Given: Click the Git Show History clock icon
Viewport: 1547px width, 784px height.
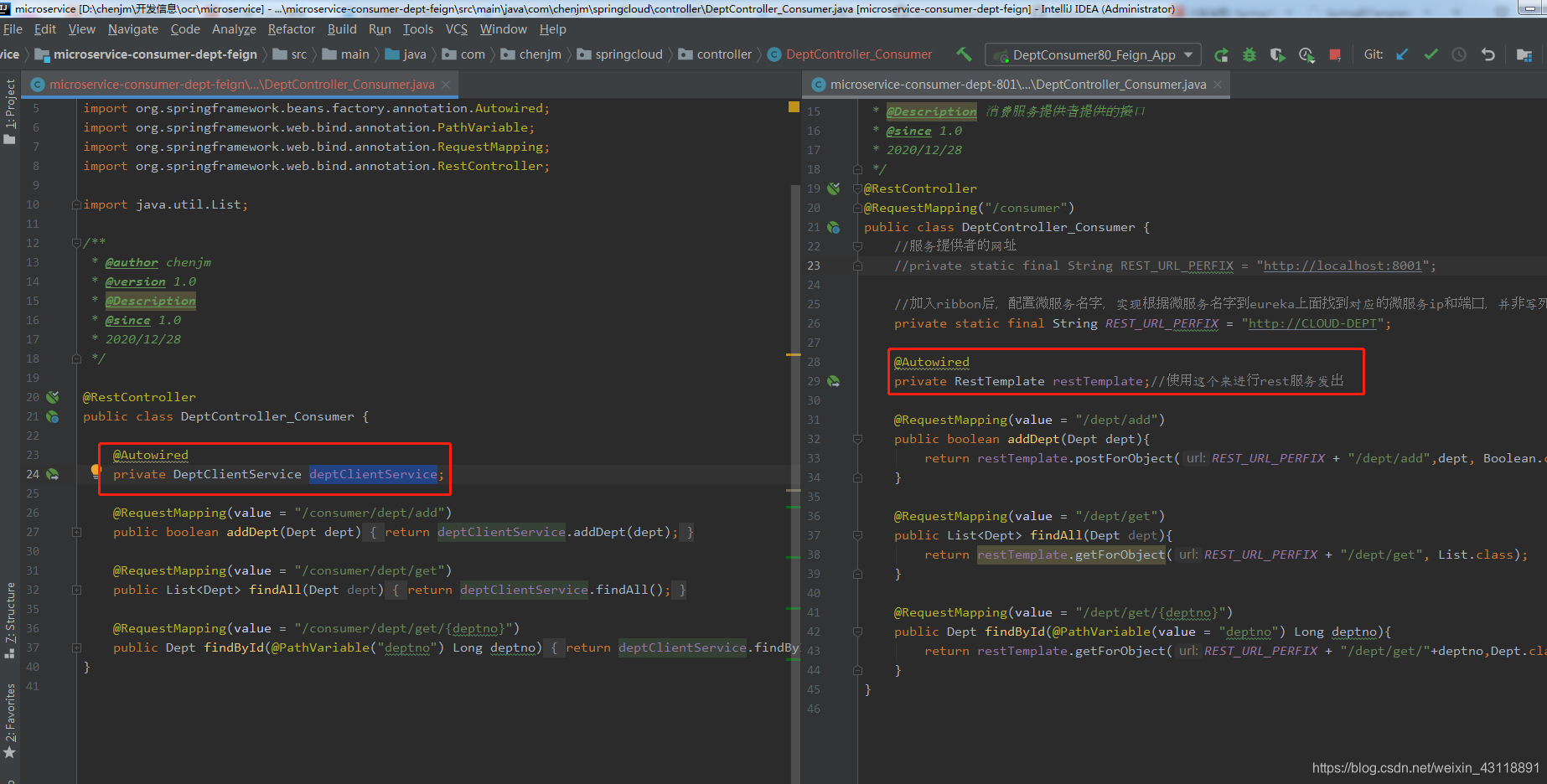Looking at the screenshot, I should click(x=1459, y=55).
